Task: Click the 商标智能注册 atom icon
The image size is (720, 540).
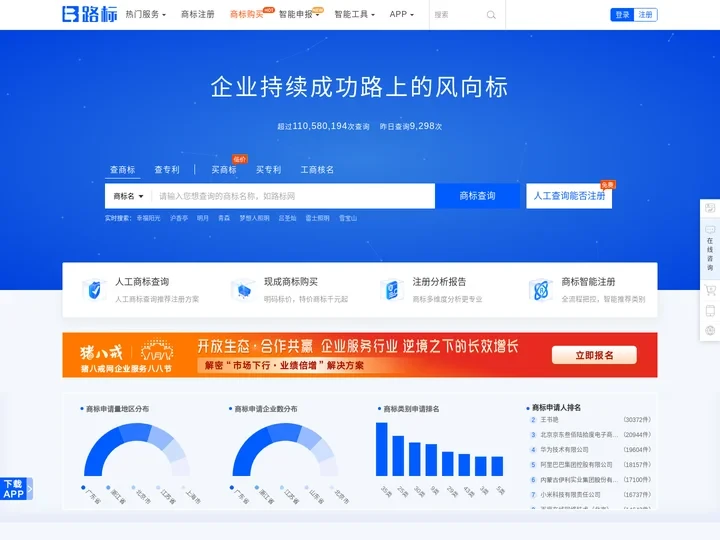Action: click(540, 290)
